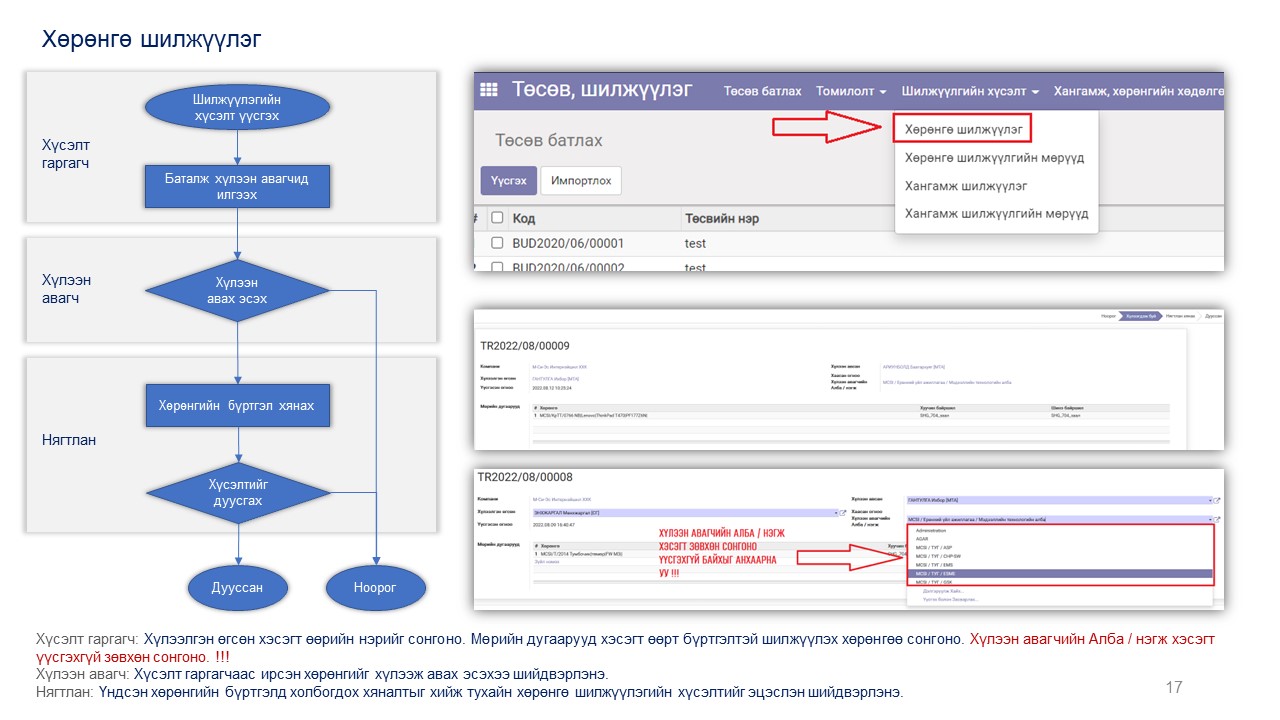Select Хүлээгдэж буй stage in status bar

click(1141, 316)
